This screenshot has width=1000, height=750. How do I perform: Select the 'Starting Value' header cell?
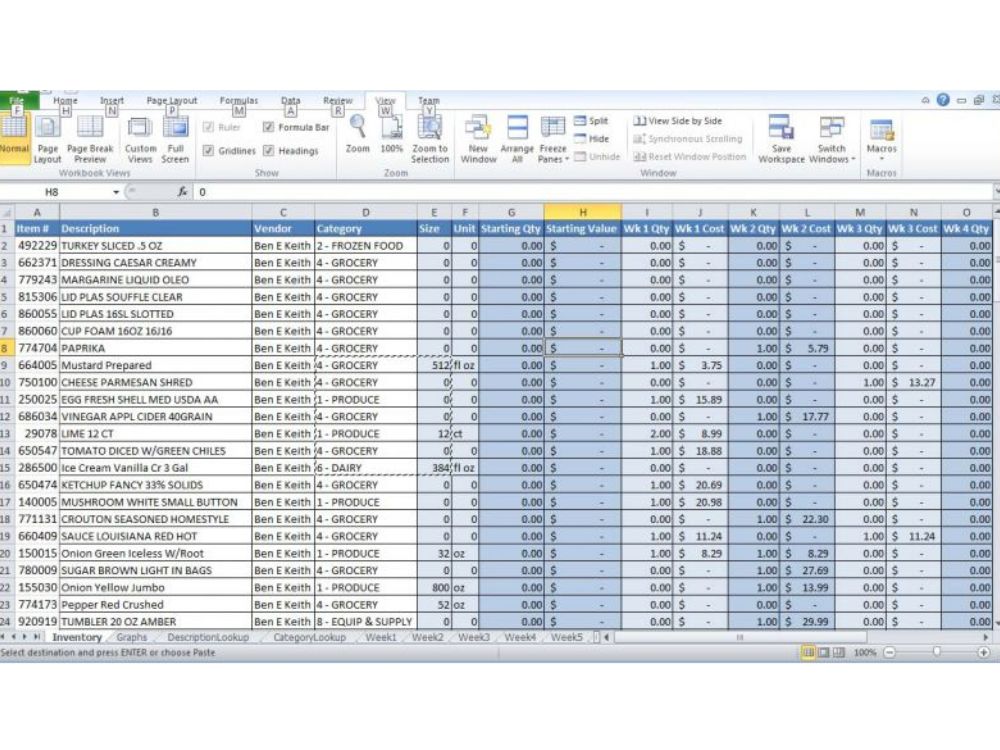(x=582, y=228)
